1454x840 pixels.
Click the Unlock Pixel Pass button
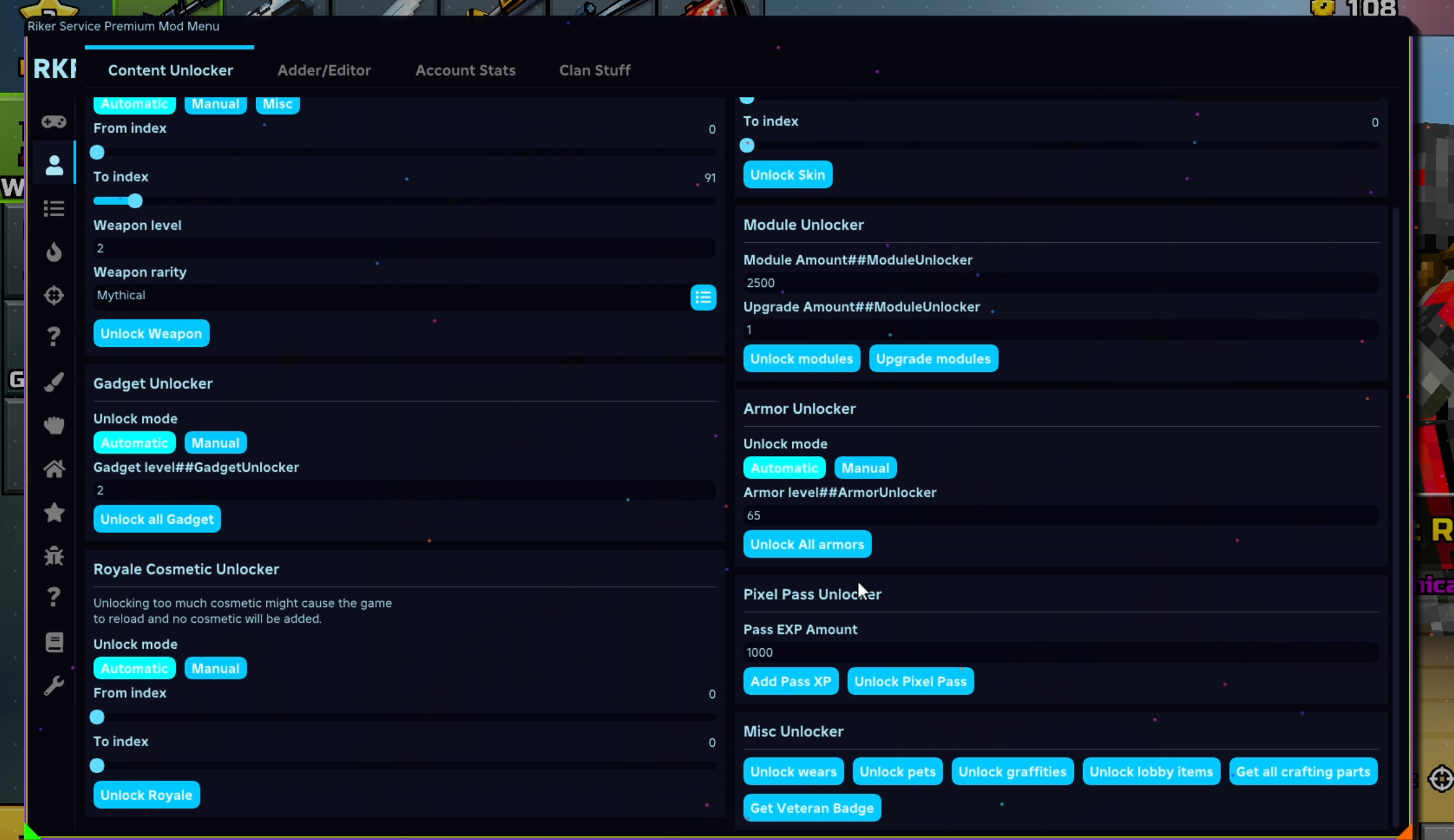pyautogui.click(x=910, y=681)
